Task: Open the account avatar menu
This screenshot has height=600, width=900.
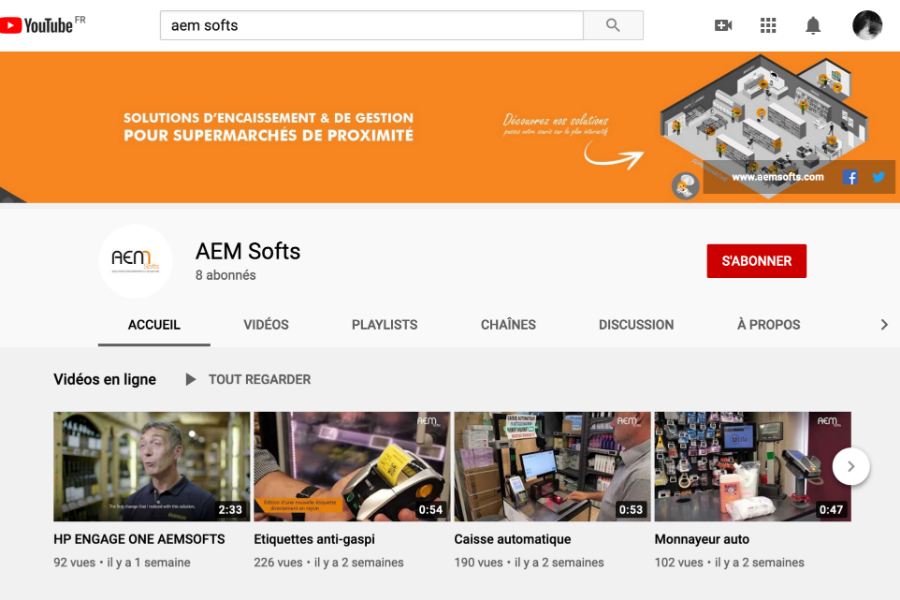Action: (x=867, y=25)
